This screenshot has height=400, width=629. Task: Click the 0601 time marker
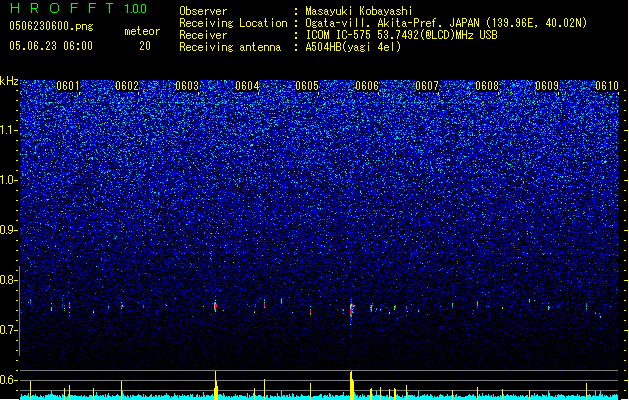click(x=68, y=86)
